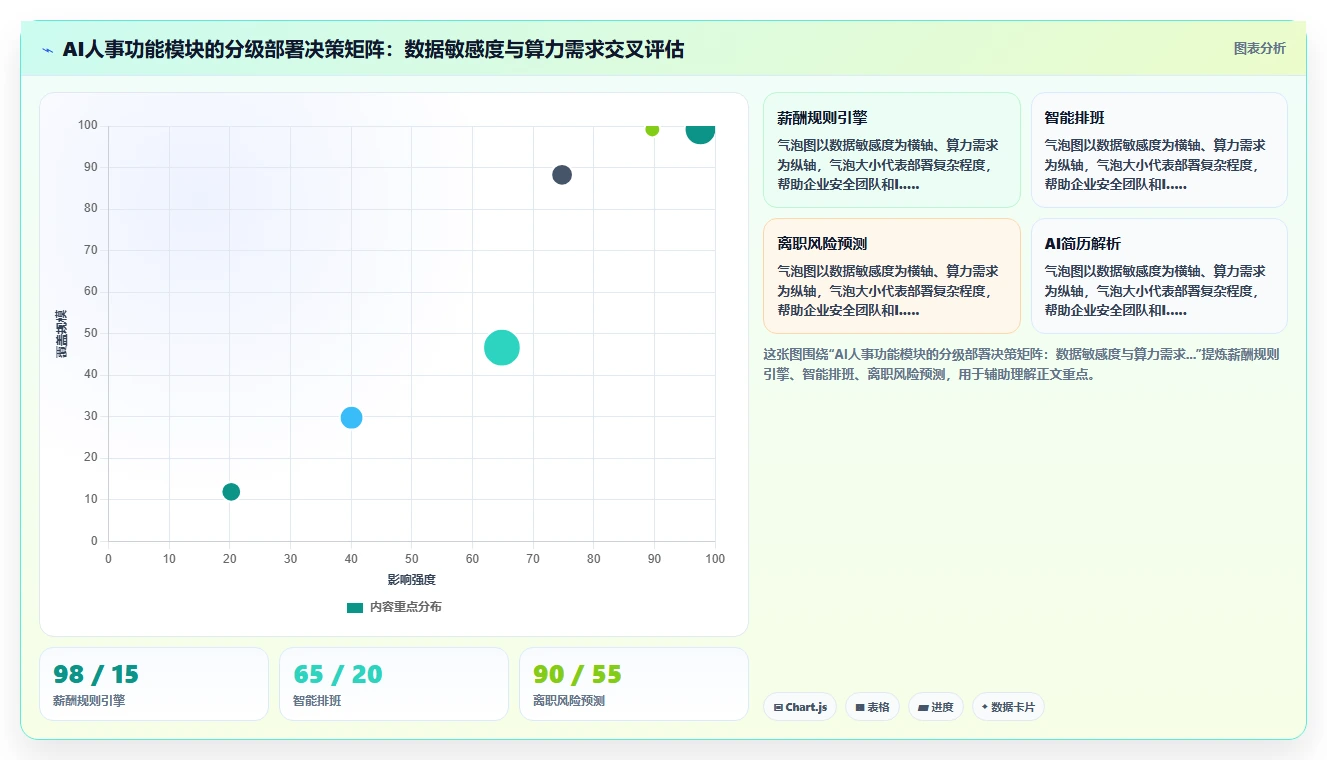Click the small green bubble near x=90
This screenshot has height=760, width=1327.
pos(652,129)
